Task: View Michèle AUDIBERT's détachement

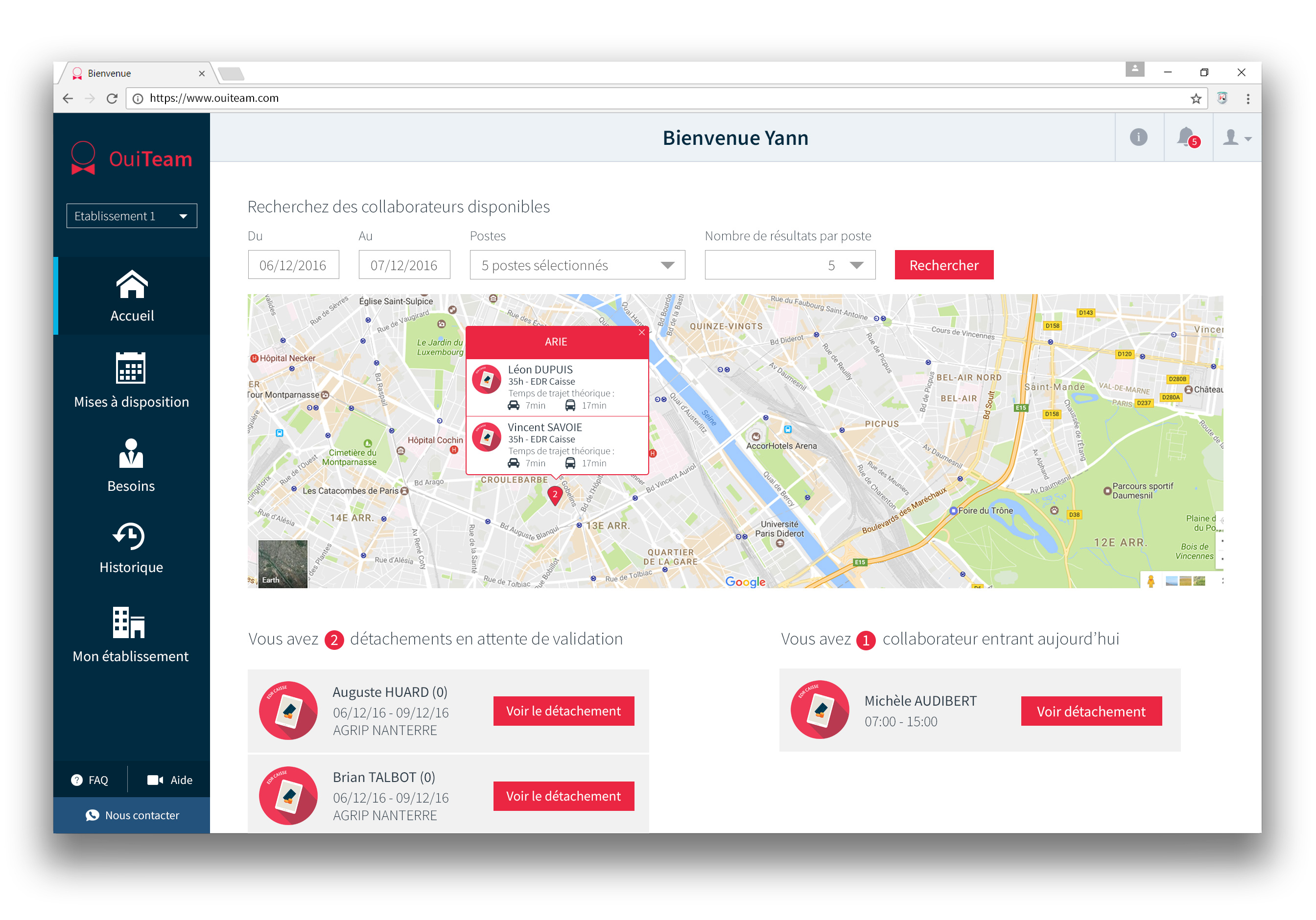Action: pyautogui.click(x=1091, y=712)
